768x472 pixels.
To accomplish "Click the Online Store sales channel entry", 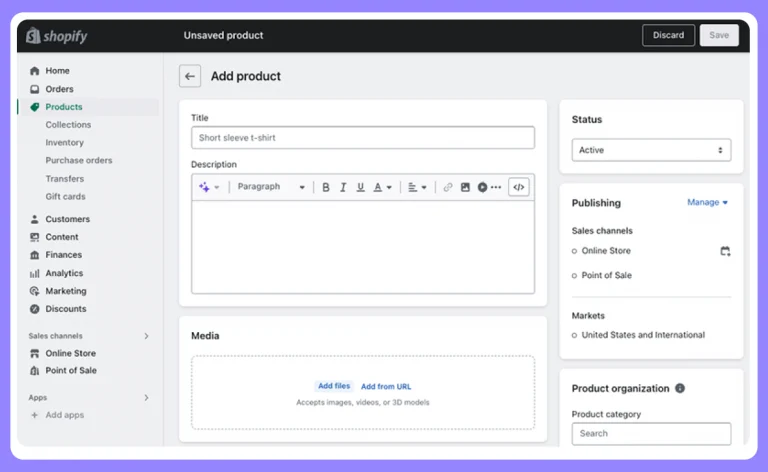I will click(606, 251).
